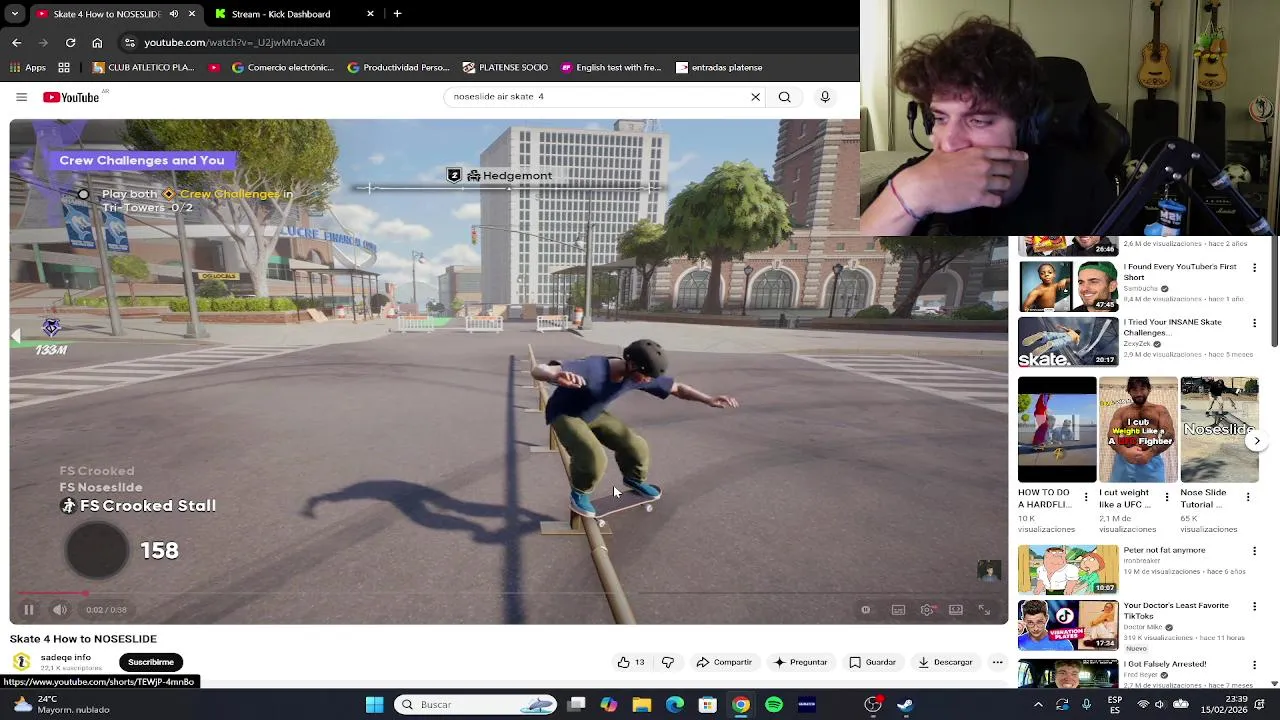Click the Preguntar button
Screen dimensions: 1280x720
point(800,662)
